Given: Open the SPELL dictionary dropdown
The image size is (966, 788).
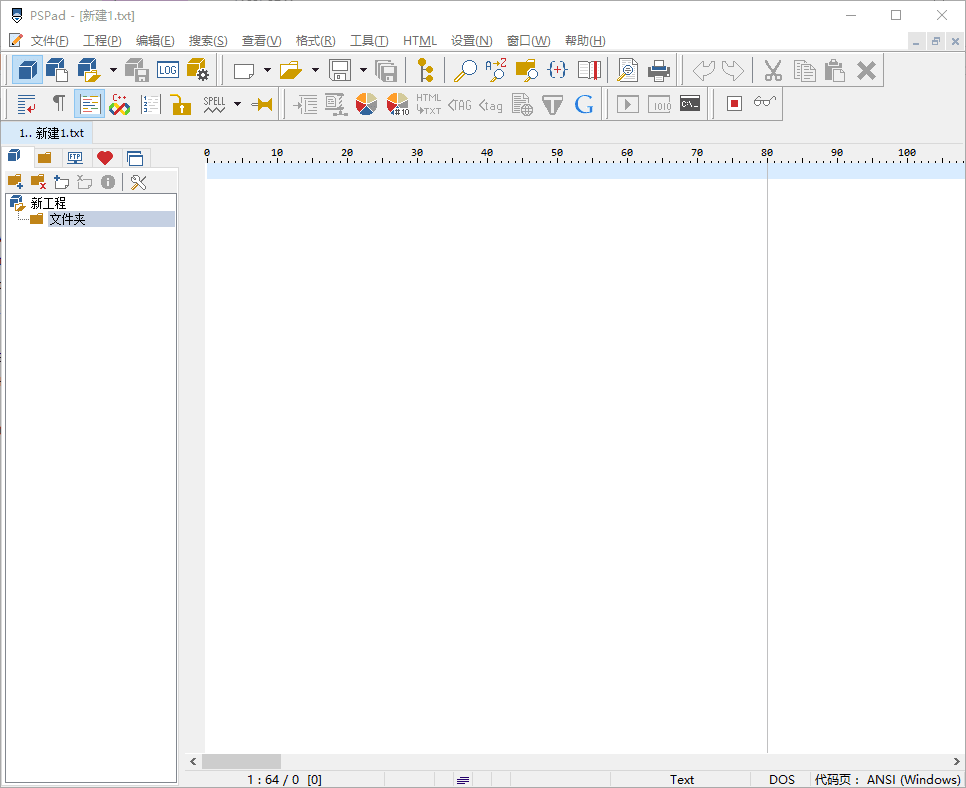Looking at the screenshot, I should tap(237, 103).
